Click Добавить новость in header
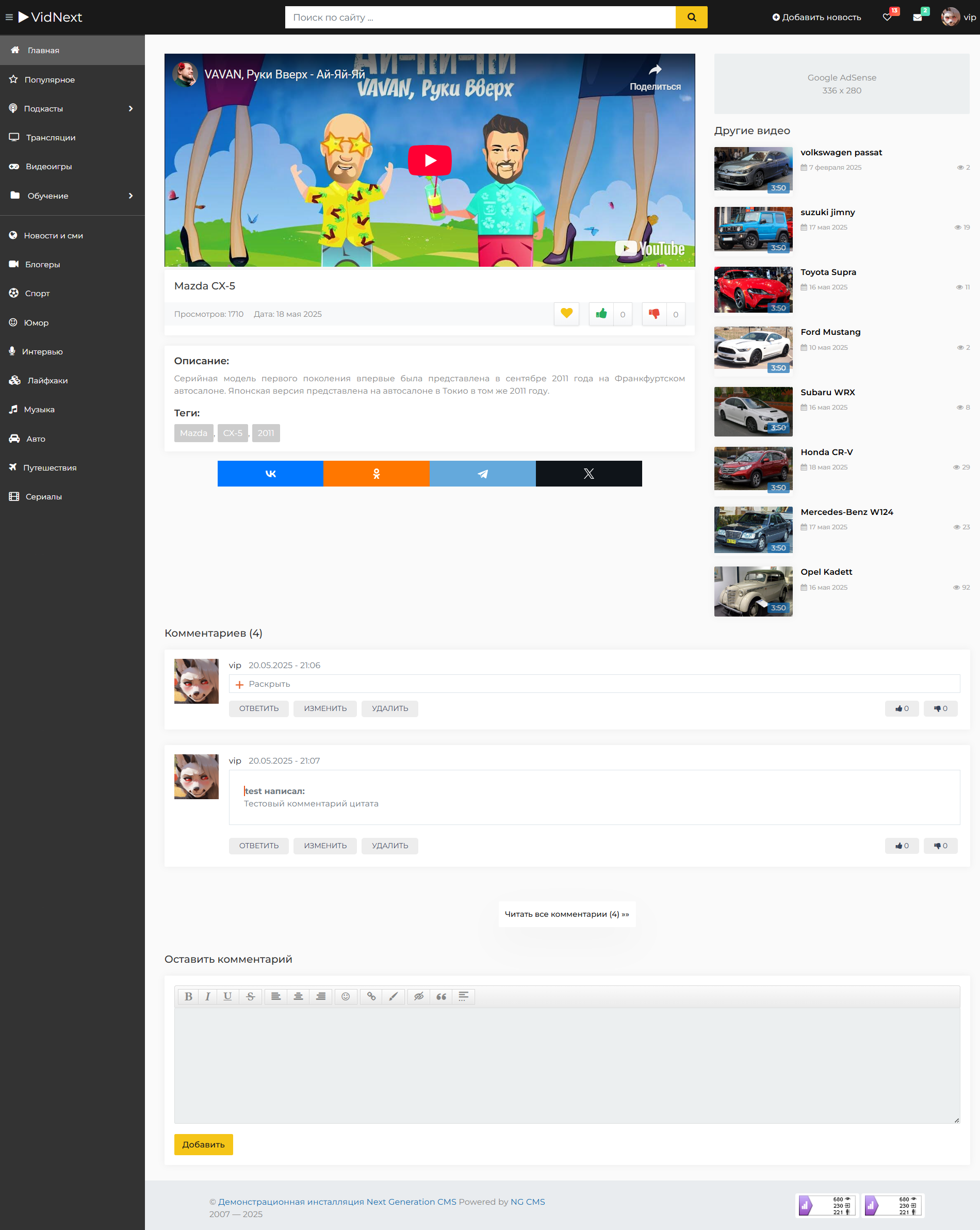Viewport: 980px width, 1230px height. click(x=816, y=17)
